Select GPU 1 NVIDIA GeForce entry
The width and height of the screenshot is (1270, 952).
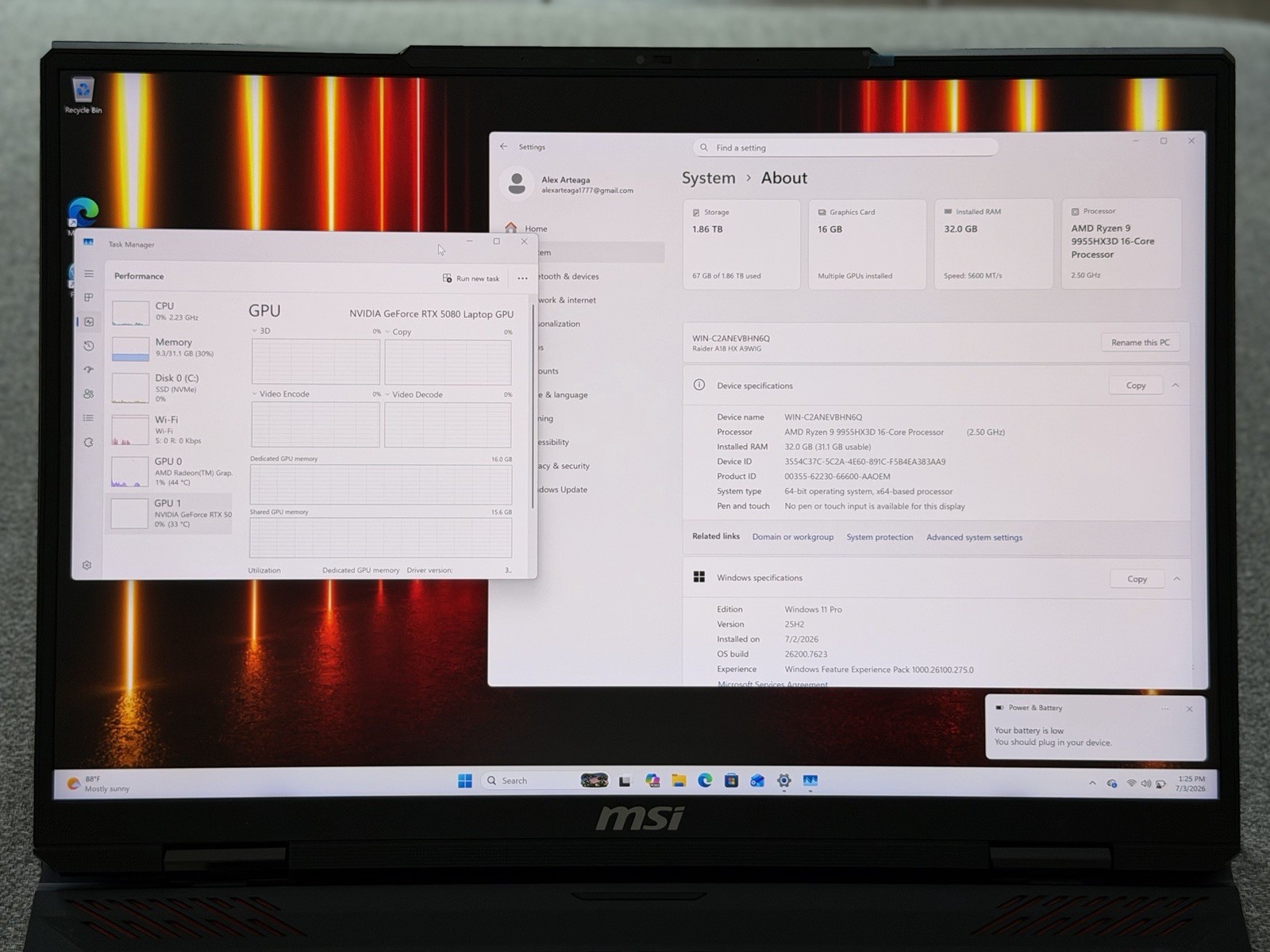[170, 513]
